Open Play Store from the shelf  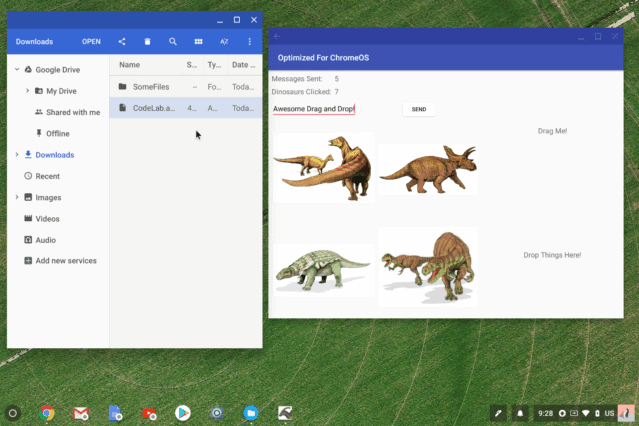183,412
